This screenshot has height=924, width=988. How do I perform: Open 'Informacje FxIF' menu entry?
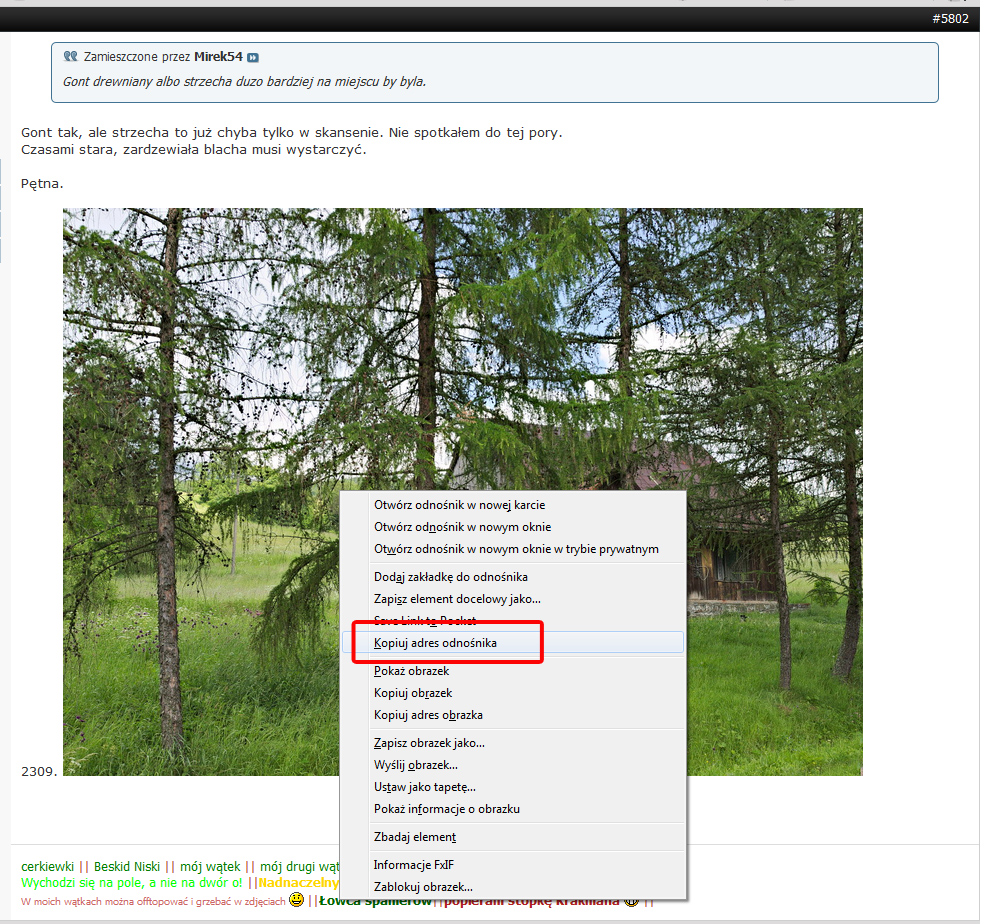413,865
